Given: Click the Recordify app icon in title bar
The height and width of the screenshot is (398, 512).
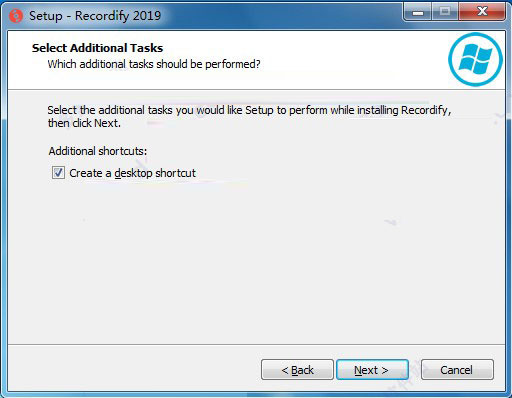Looking at the screenshot, I should pos(16,16).
